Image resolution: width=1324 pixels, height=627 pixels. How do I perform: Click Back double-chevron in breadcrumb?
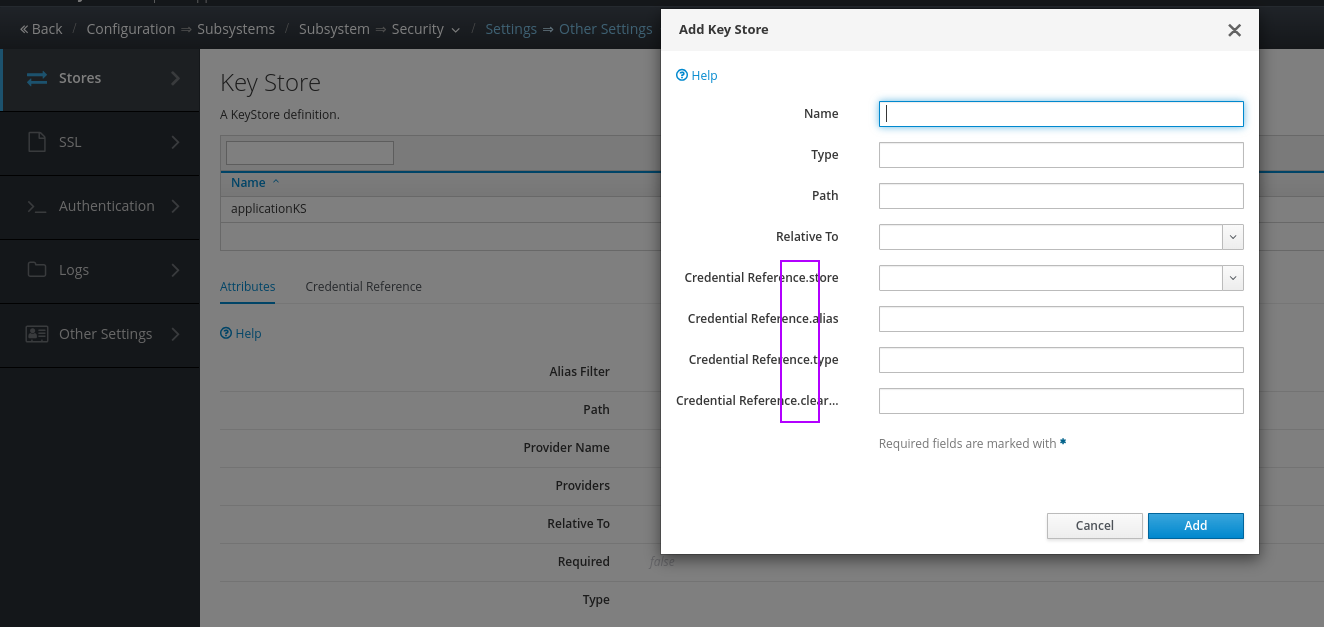pos(24,29)
